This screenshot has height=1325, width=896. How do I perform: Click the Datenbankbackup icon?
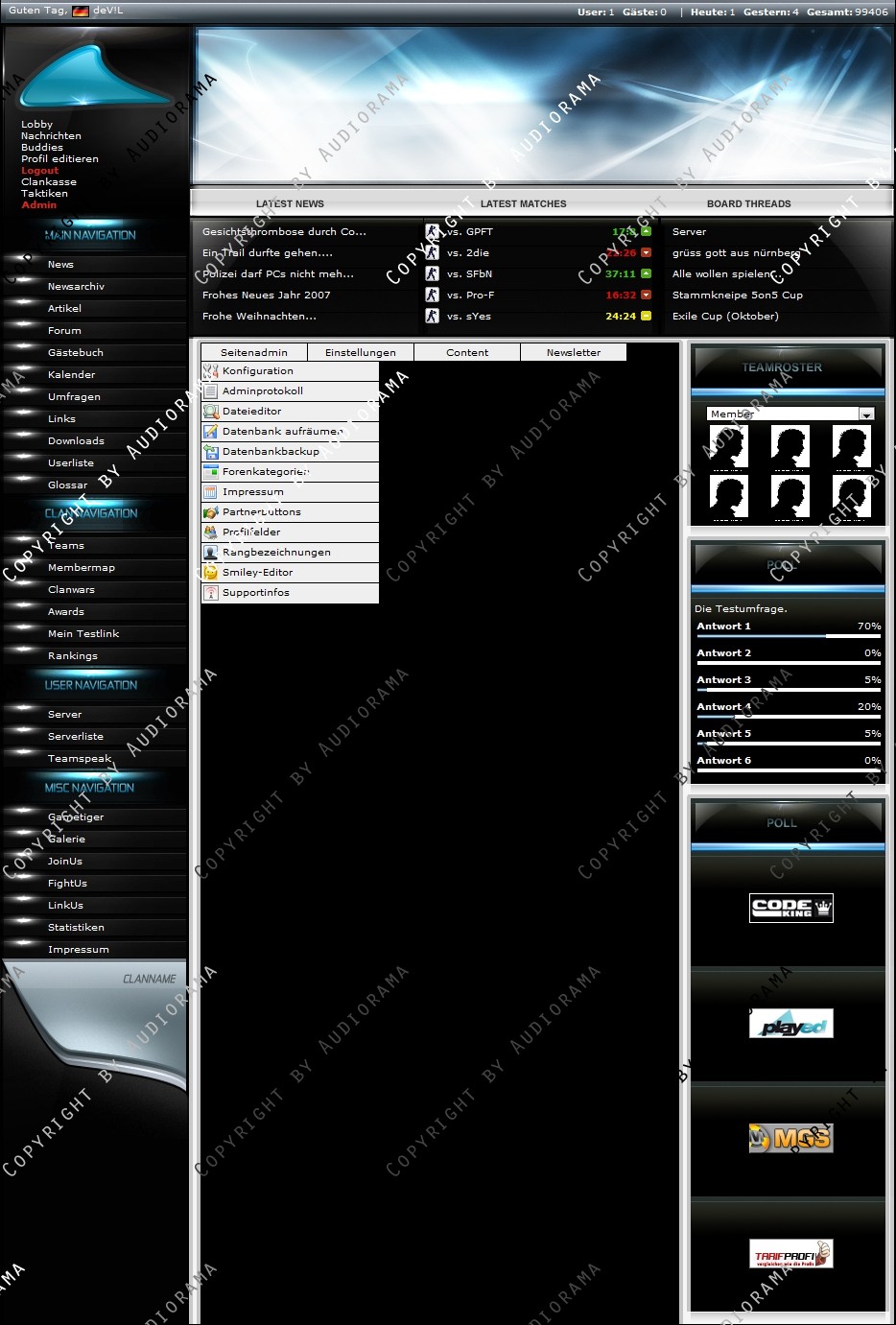[x=210, y=452]
